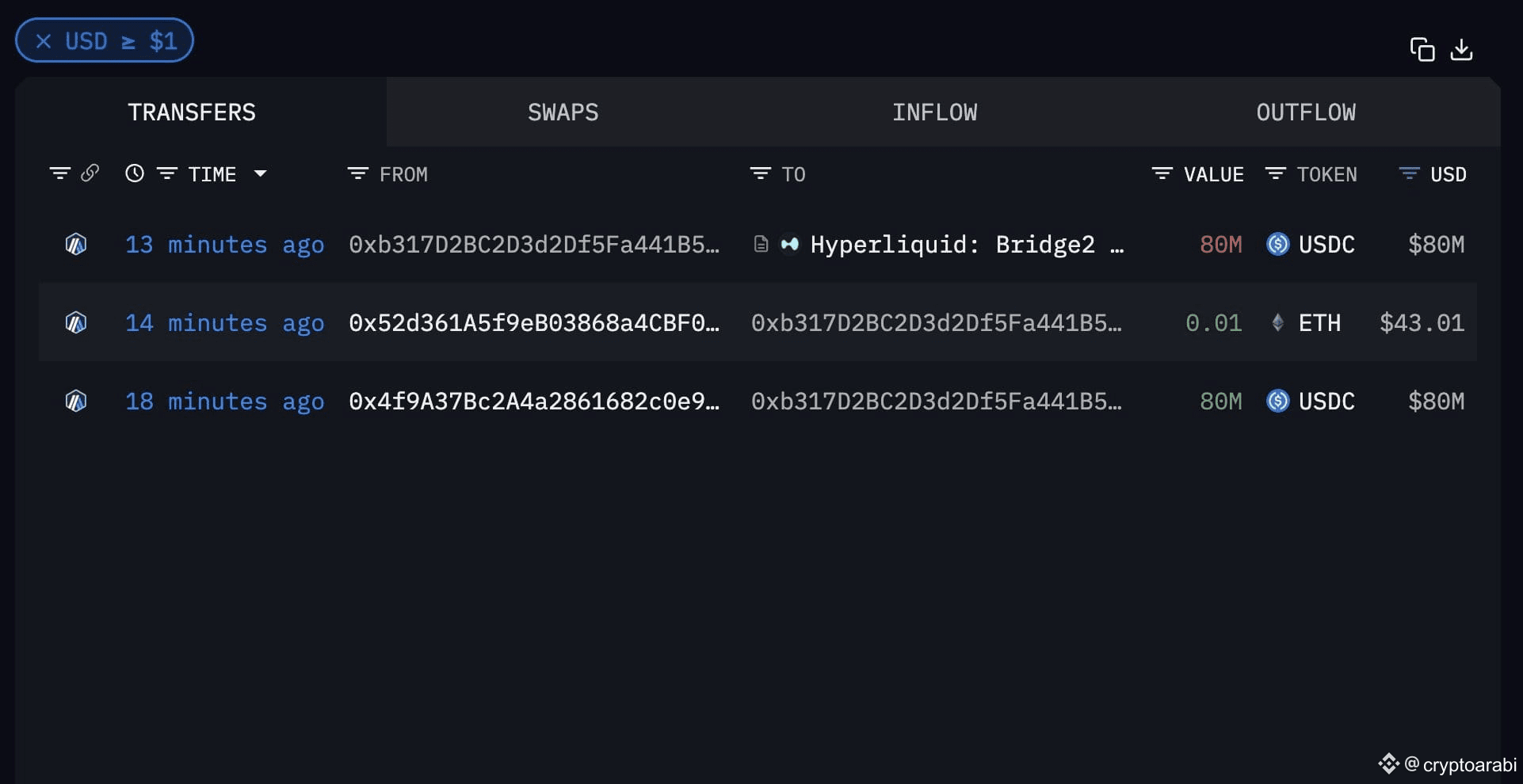
Task: Expand the TIME sort dropdown arrow
Action: click(261, 173)
